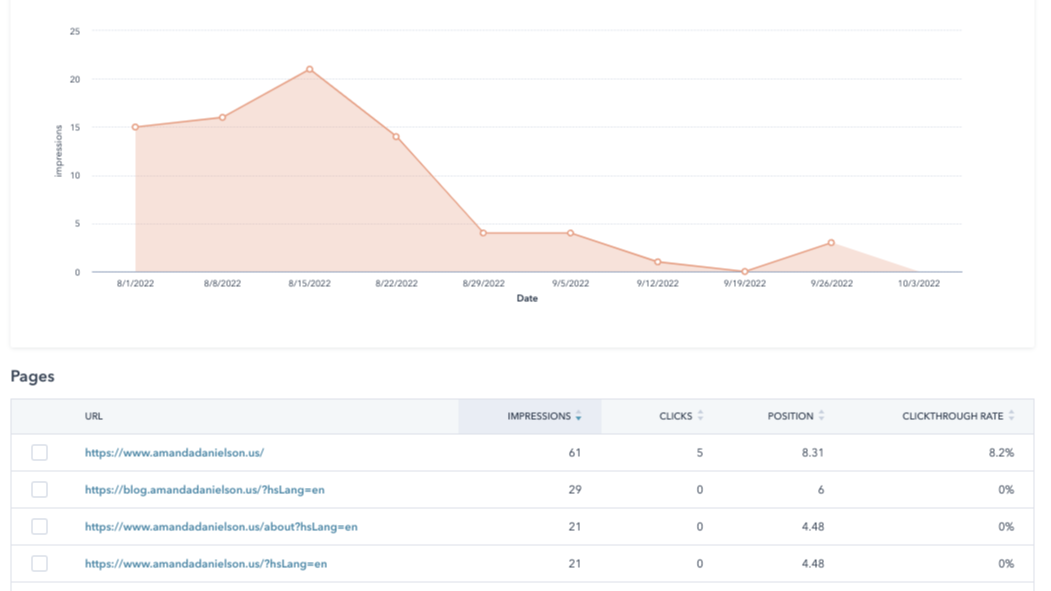Image resolution: width=1051 pixels, height=591 pixels.
Task: Select the checkbox for www.amandadanielson.us/ homepage row
Action: [39, 453]
